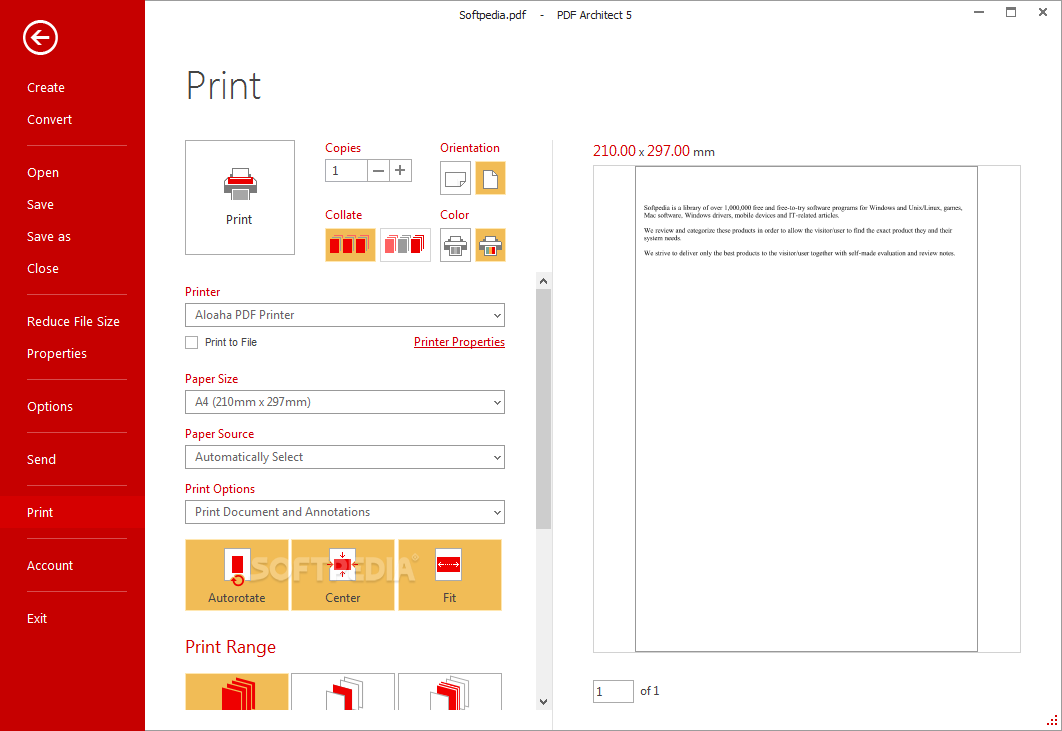Choose Save in the sidebar
Image resolution: width=1062 pixels, height=731 pixels.
tap(40, 205)
